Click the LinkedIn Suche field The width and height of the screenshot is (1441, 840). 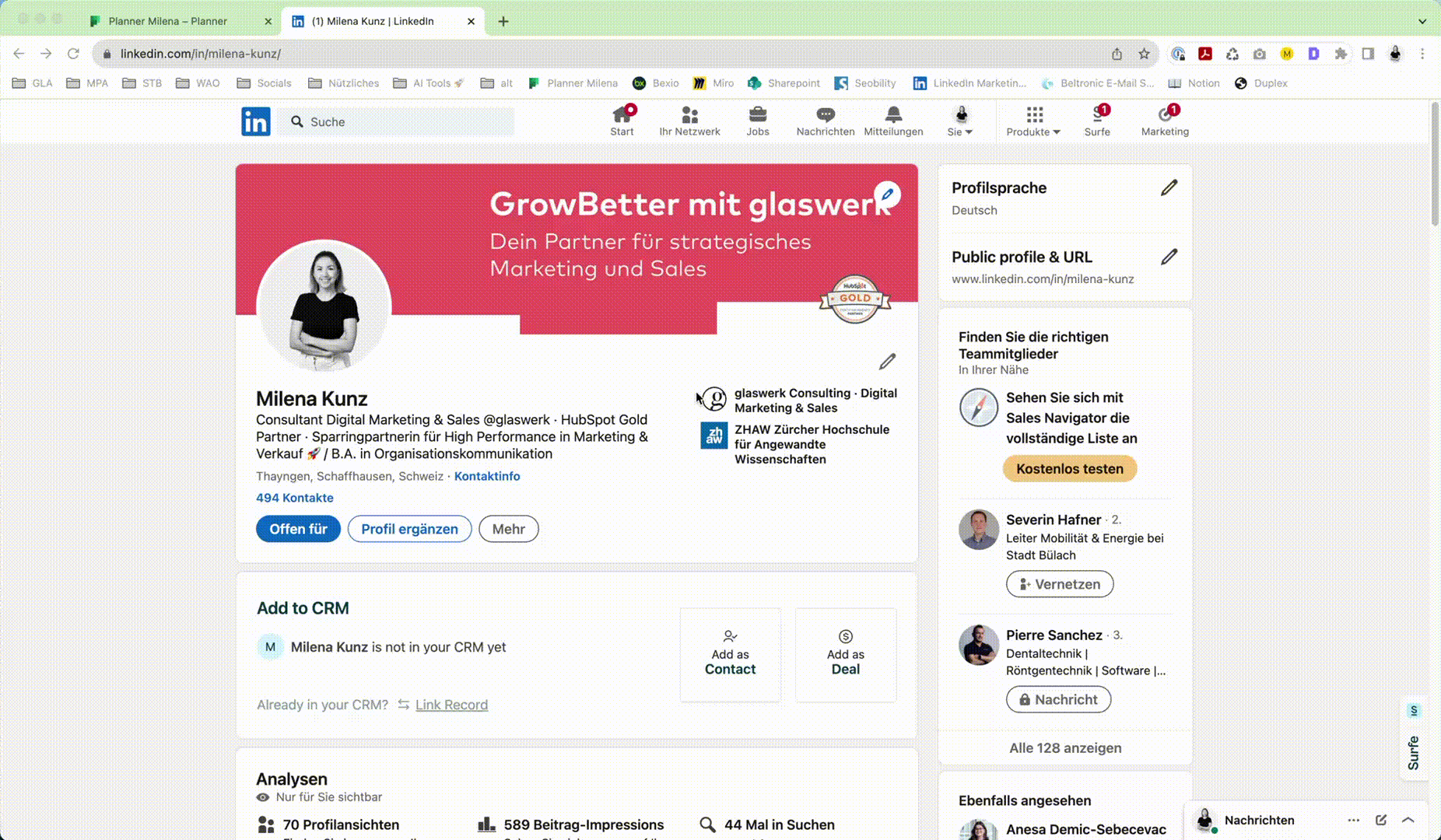[x=397, y=122]
